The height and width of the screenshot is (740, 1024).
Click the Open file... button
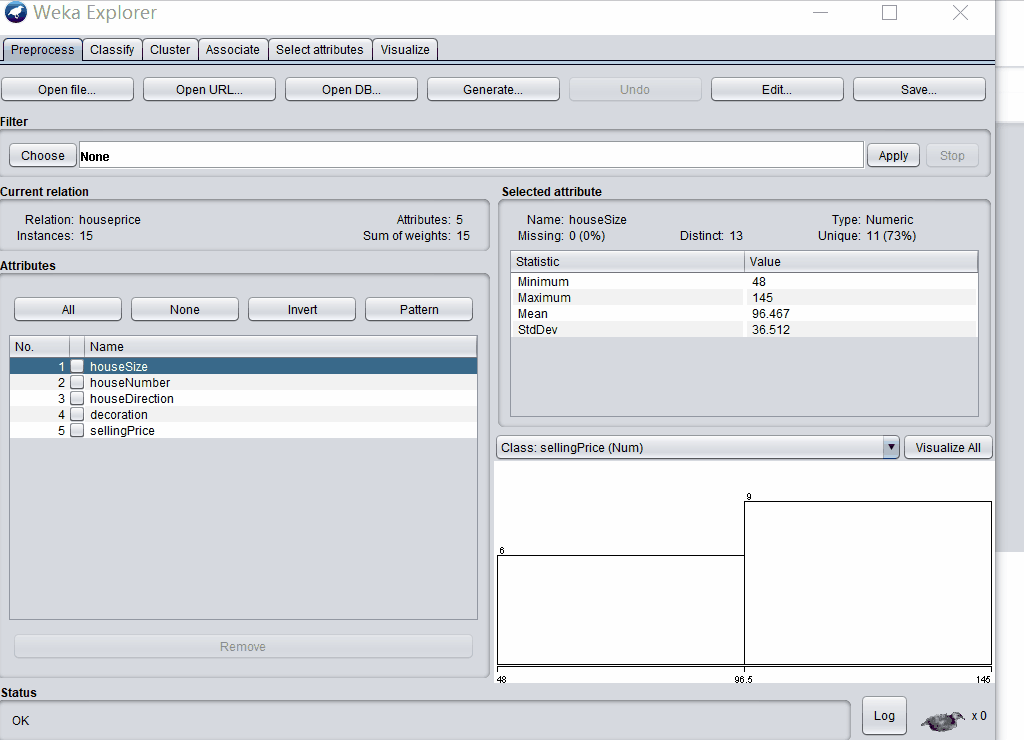tap(67, 89)
